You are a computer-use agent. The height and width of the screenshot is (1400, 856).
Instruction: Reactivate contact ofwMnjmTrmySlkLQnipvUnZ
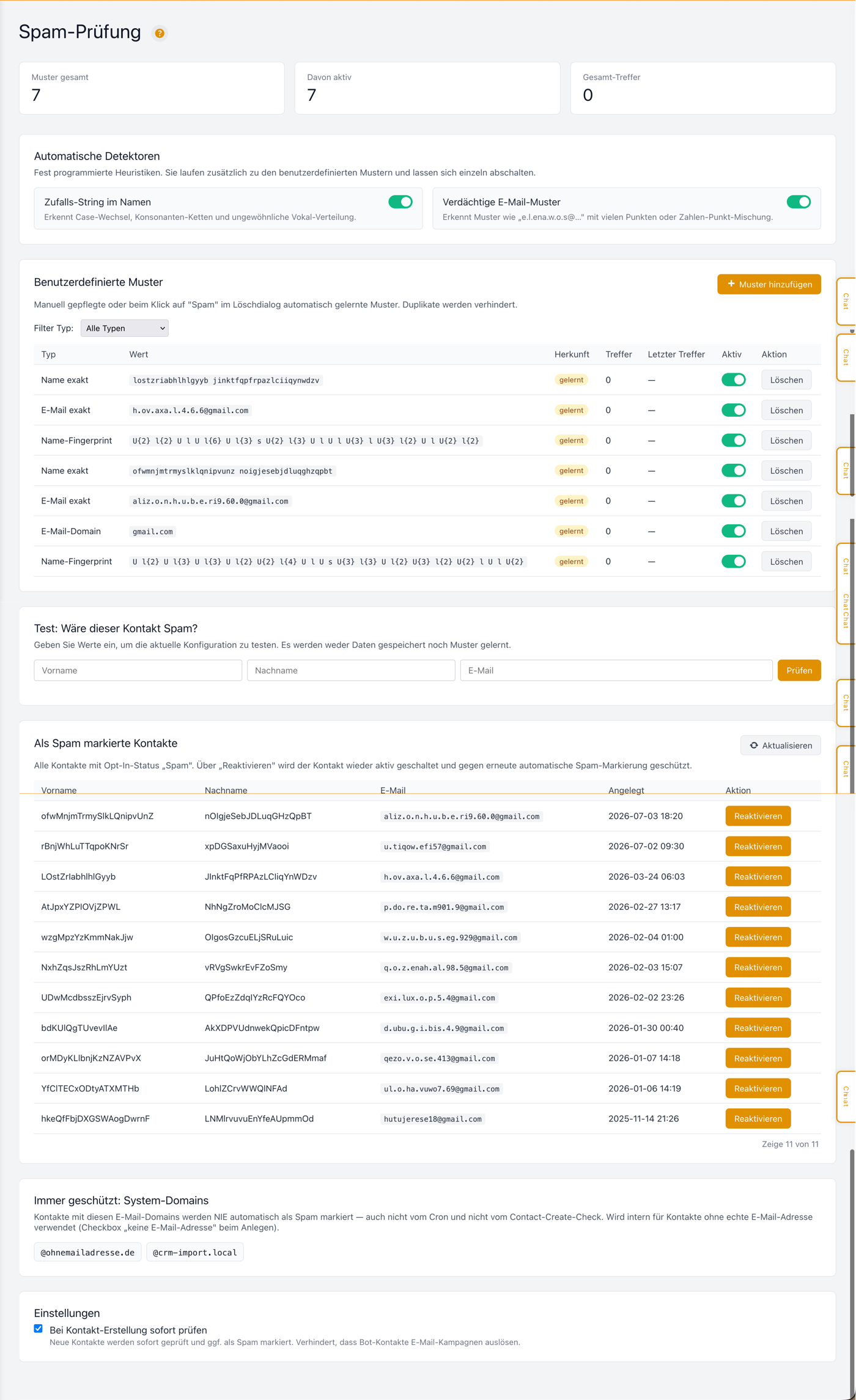758,816
